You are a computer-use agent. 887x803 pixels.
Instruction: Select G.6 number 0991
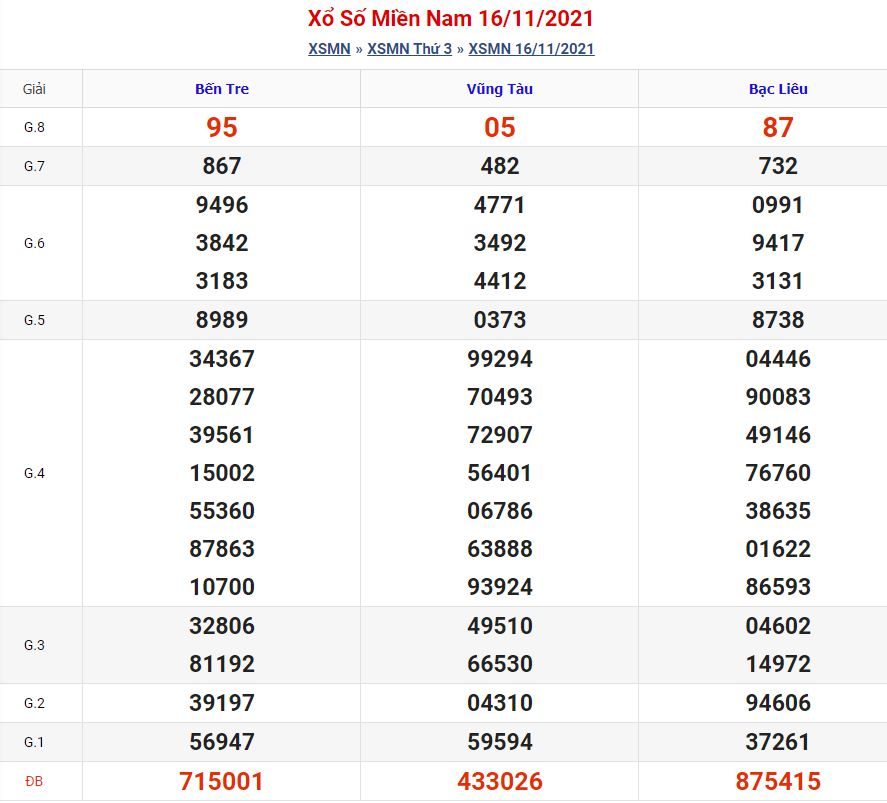pyautogui.click(x=778, y=205)
